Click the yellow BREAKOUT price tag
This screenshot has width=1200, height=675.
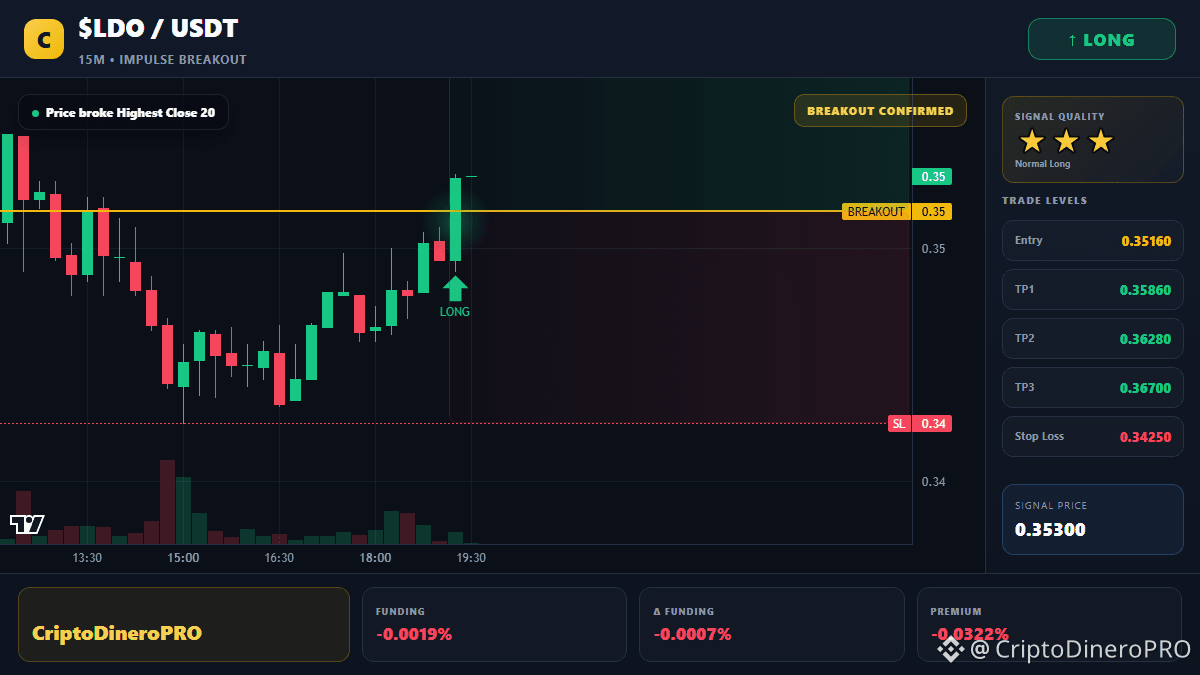(x=876, y=211)
